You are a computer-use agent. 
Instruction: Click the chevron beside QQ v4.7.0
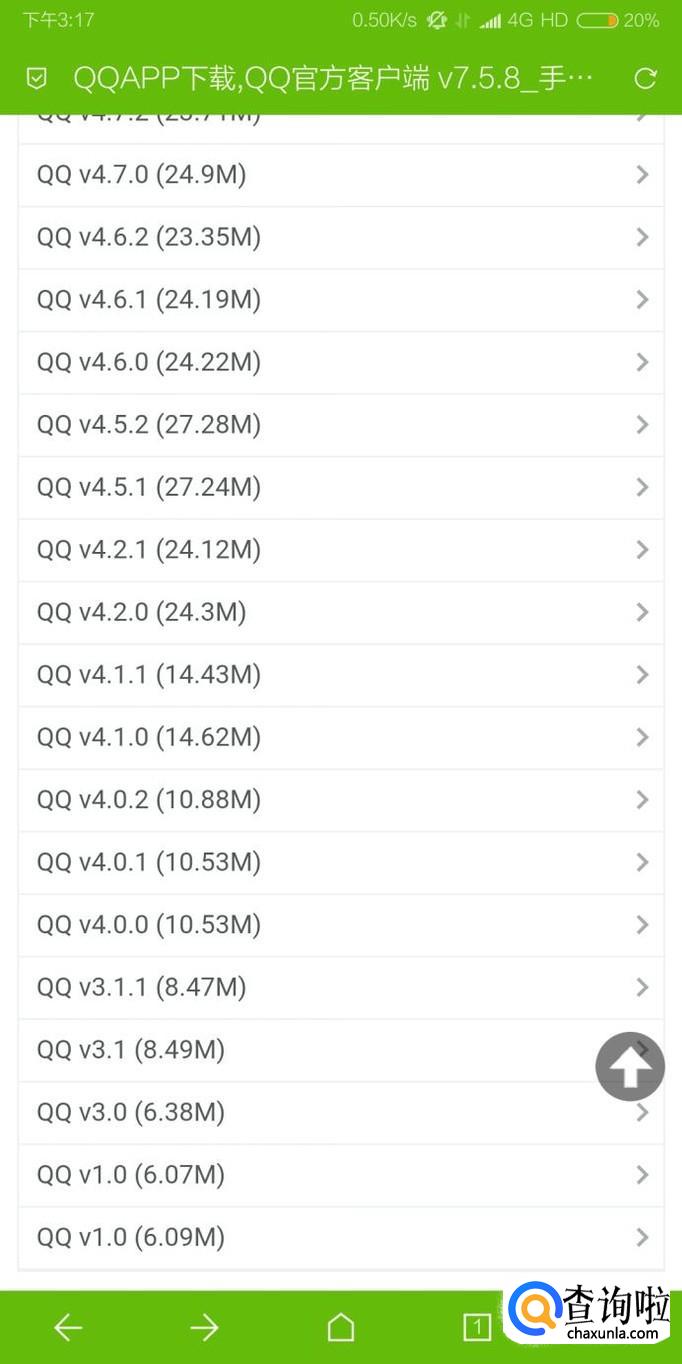(643, 175)
